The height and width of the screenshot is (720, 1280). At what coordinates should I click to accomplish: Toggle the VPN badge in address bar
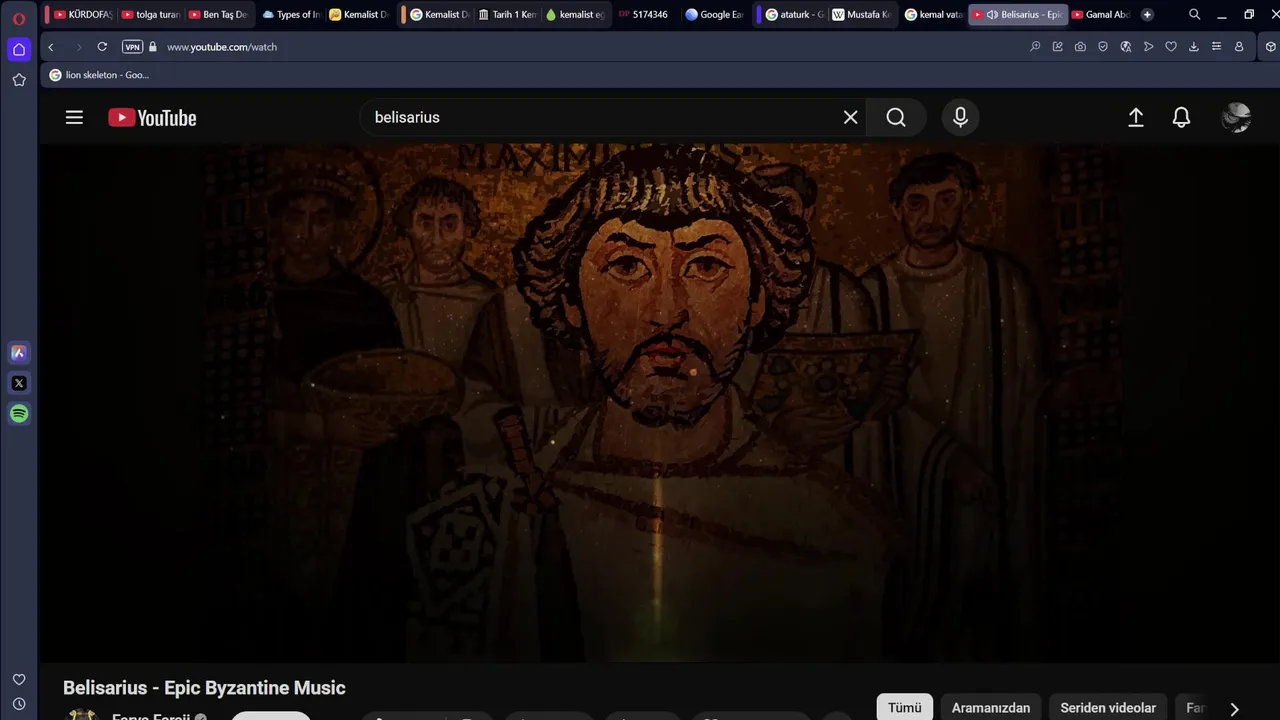tap(132, 47)
